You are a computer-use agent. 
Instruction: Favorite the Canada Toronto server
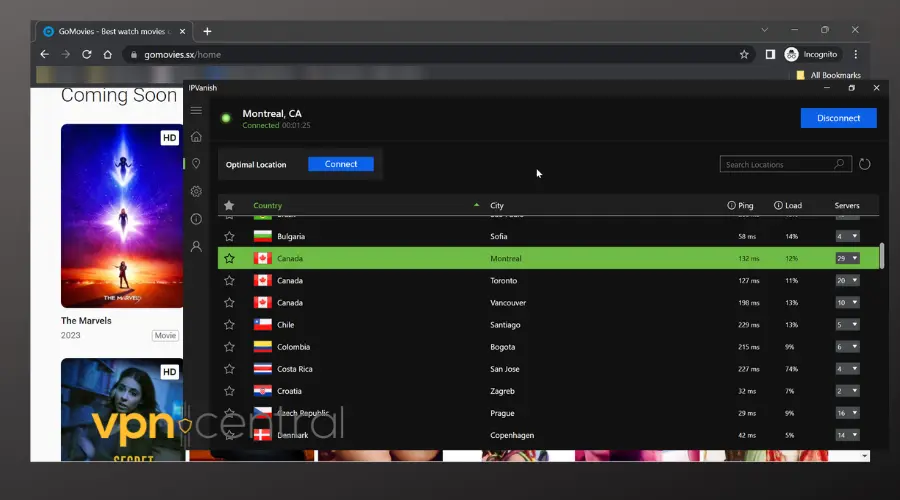coord(229,281)
